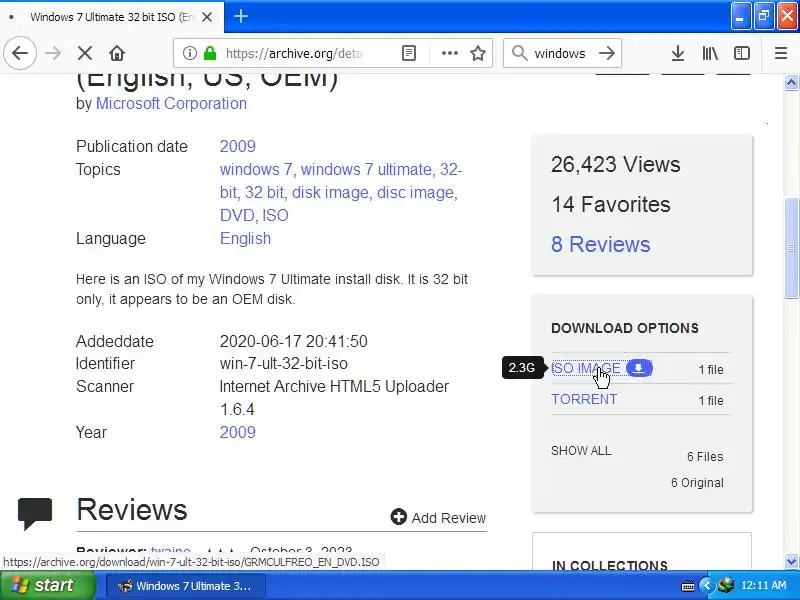Click the ISO image download arrow badge

pos(639,368)
